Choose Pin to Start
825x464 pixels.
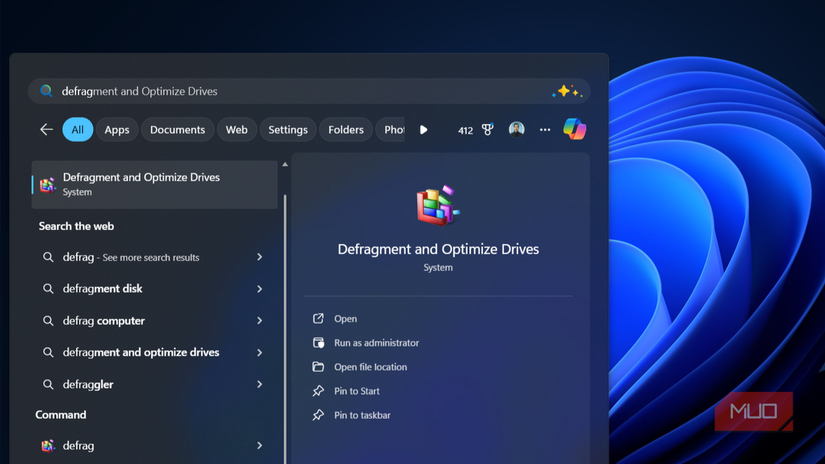pos(357,391)
